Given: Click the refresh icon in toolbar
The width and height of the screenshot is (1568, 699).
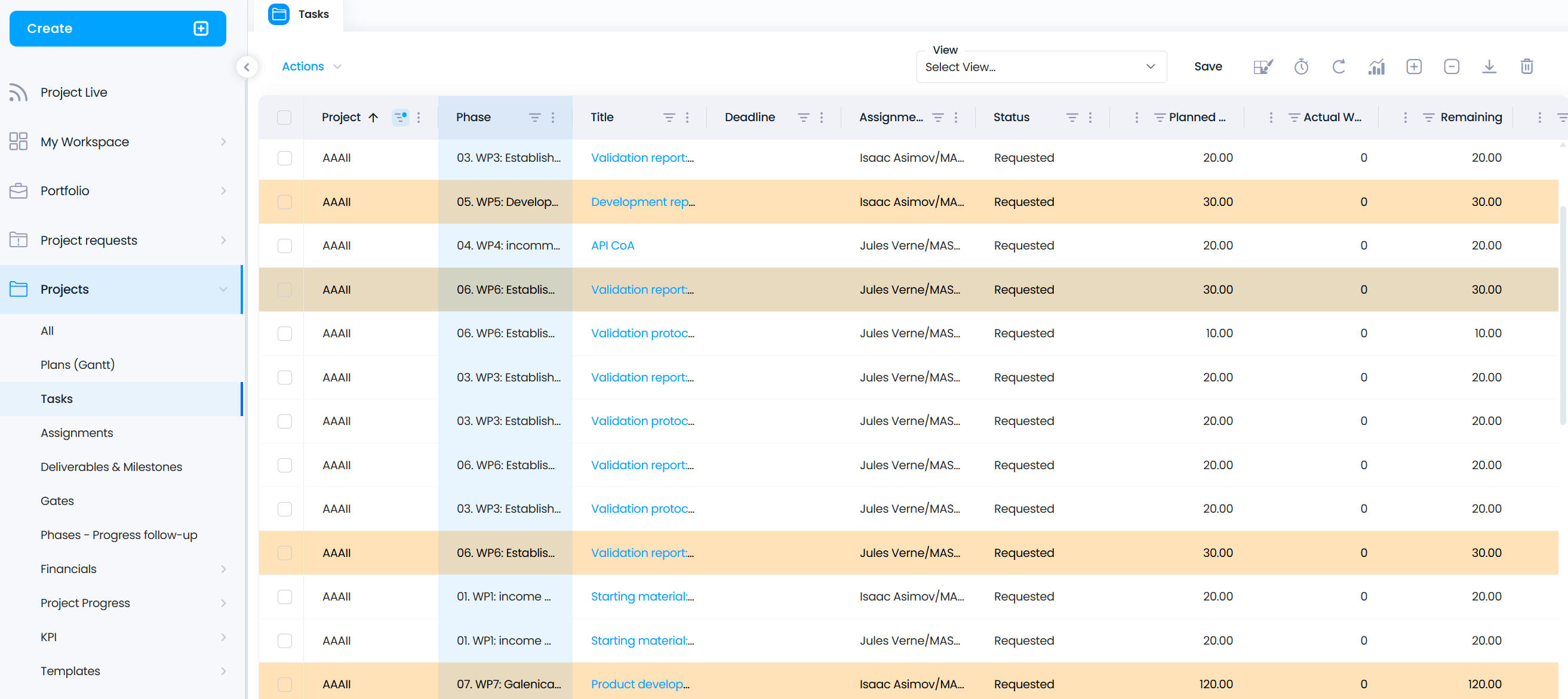Looking at the screenshot, I should coord(1339,66).
